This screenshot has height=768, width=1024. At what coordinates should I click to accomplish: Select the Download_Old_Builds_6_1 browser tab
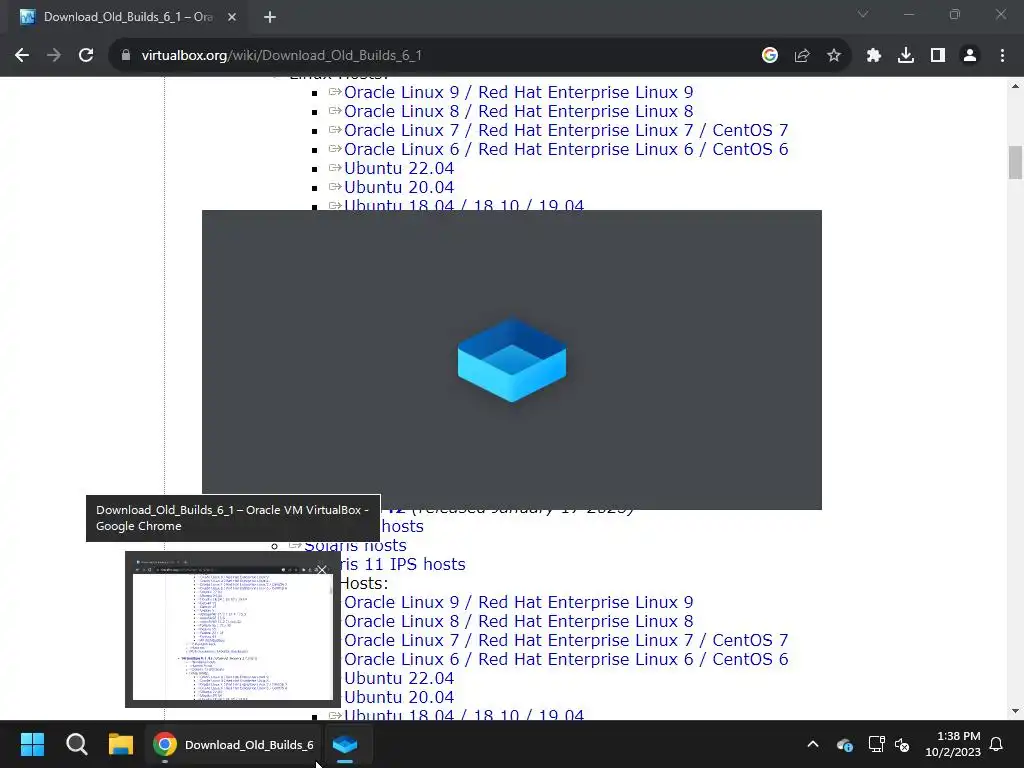coord(128,18)
